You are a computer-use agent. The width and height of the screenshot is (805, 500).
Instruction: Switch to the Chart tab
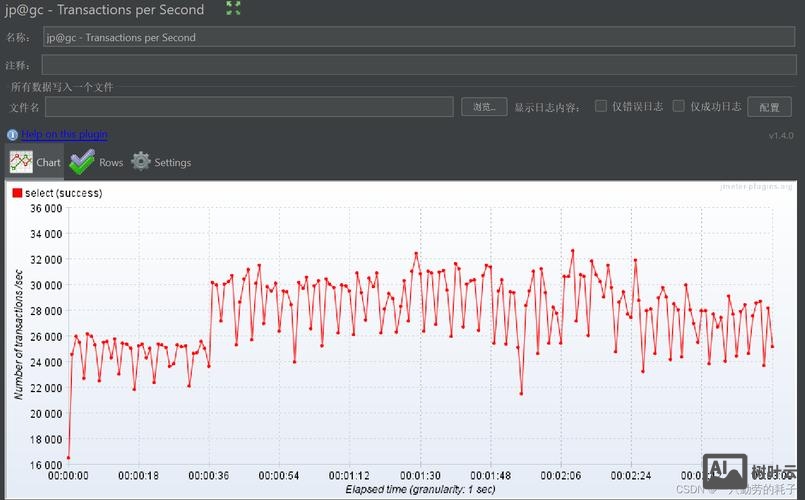35,162
